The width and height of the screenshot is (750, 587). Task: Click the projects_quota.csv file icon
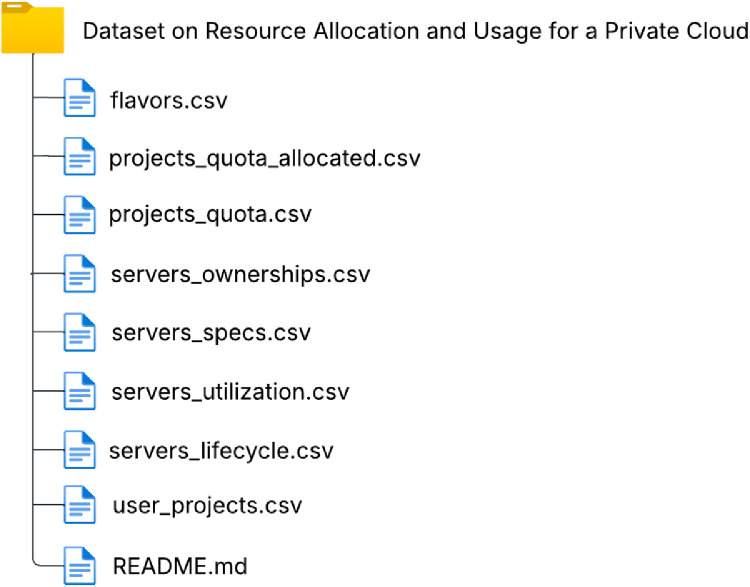79,215
